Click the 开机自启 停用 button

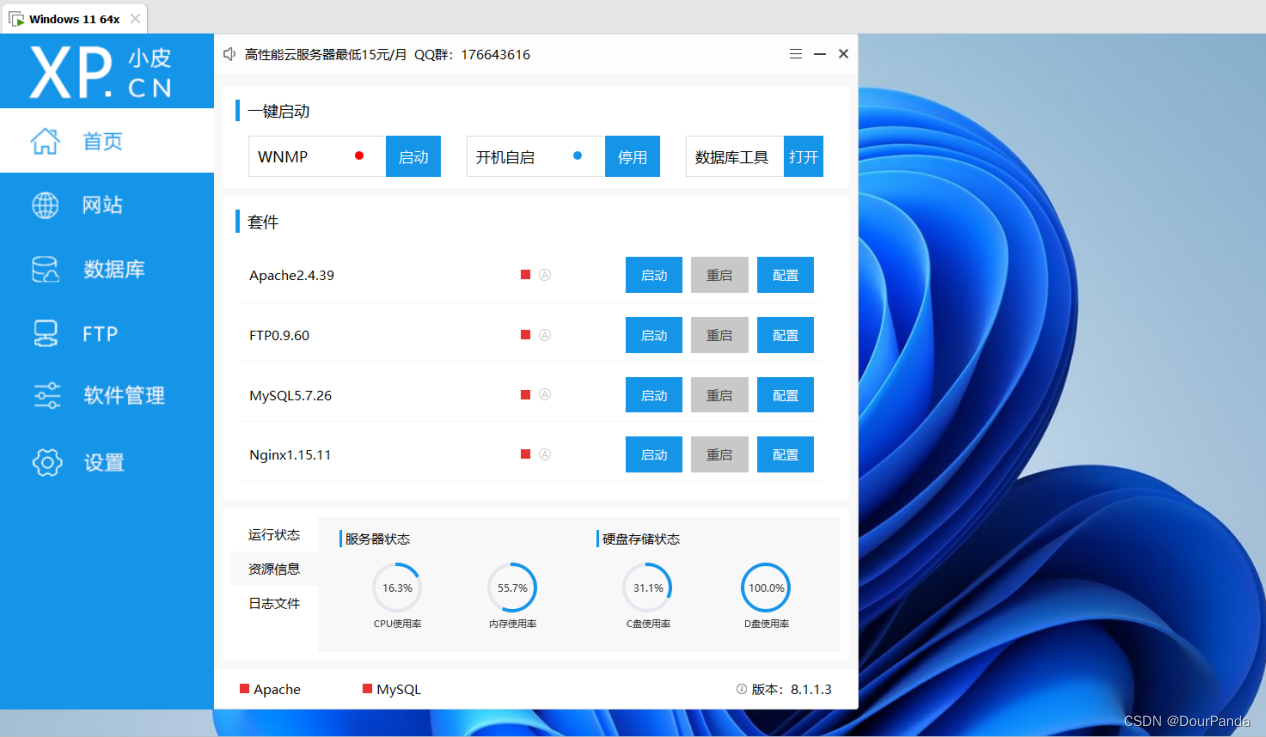click(x=633, y=157)
